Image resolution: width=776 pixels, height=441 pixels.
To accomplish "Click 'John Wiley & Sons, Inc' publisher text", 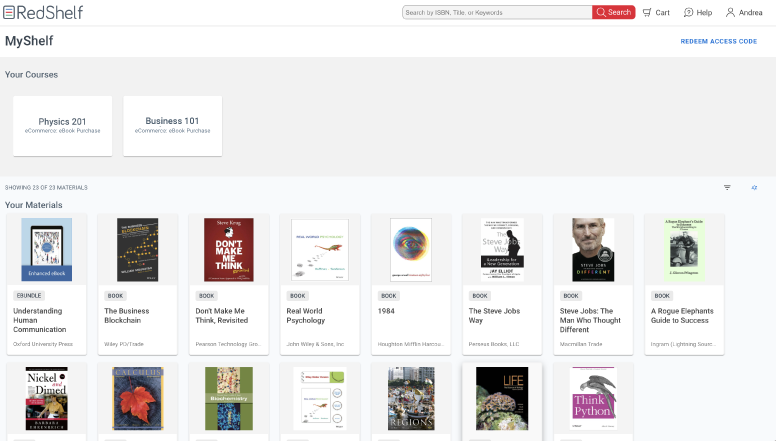I will pyautogui.click(x=315, y=344).
